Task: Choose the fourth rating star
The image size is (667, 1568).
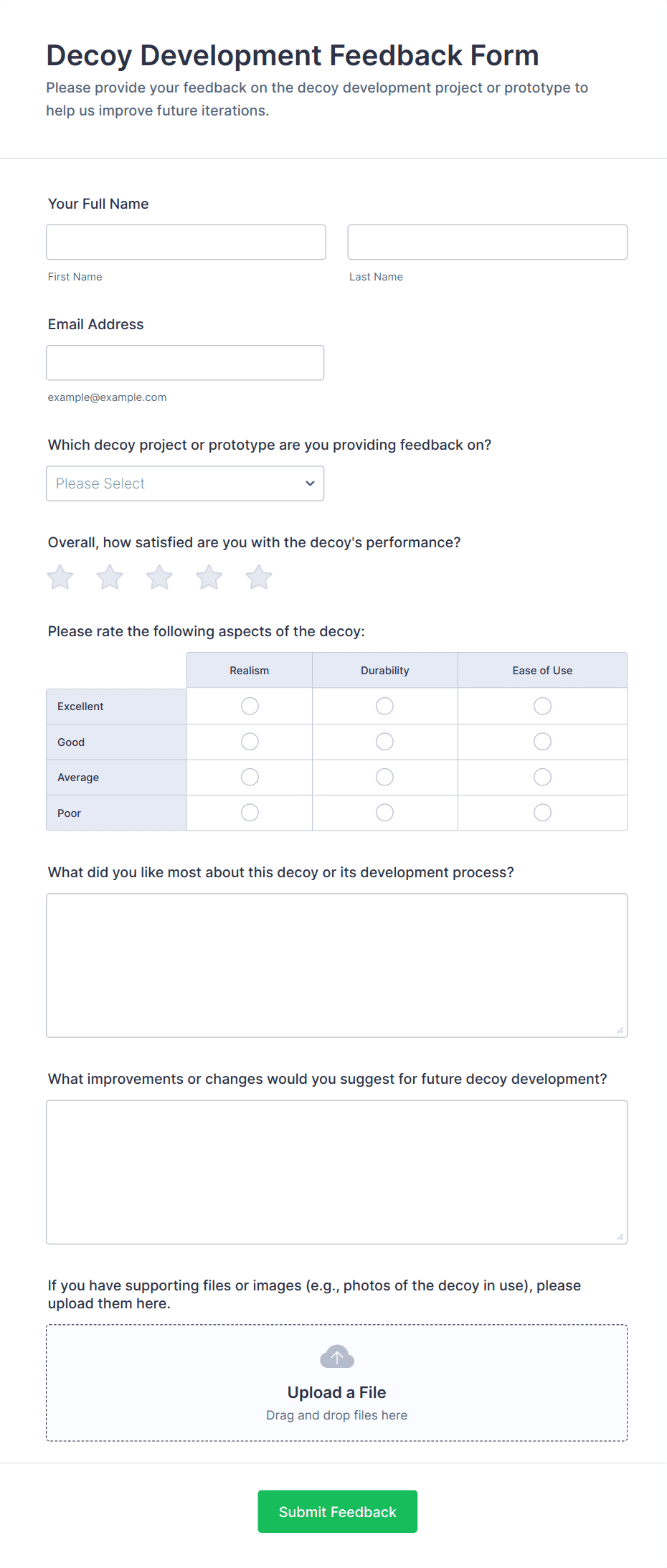Action: [209, 577]
